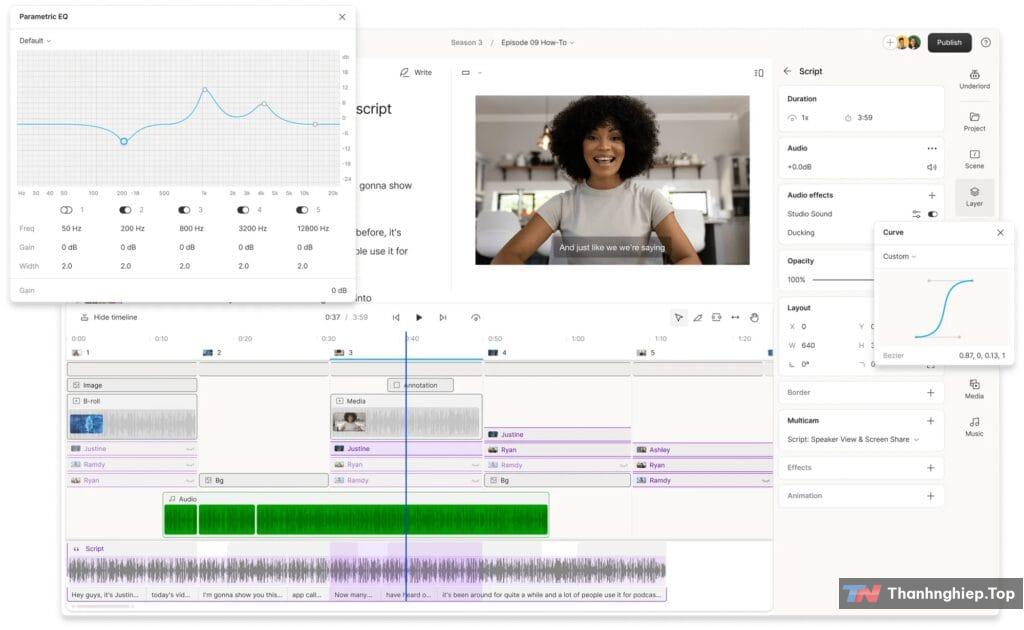
Task: Toggle EQ band 5 at 12800 Hz
Action: click(302, 210)
